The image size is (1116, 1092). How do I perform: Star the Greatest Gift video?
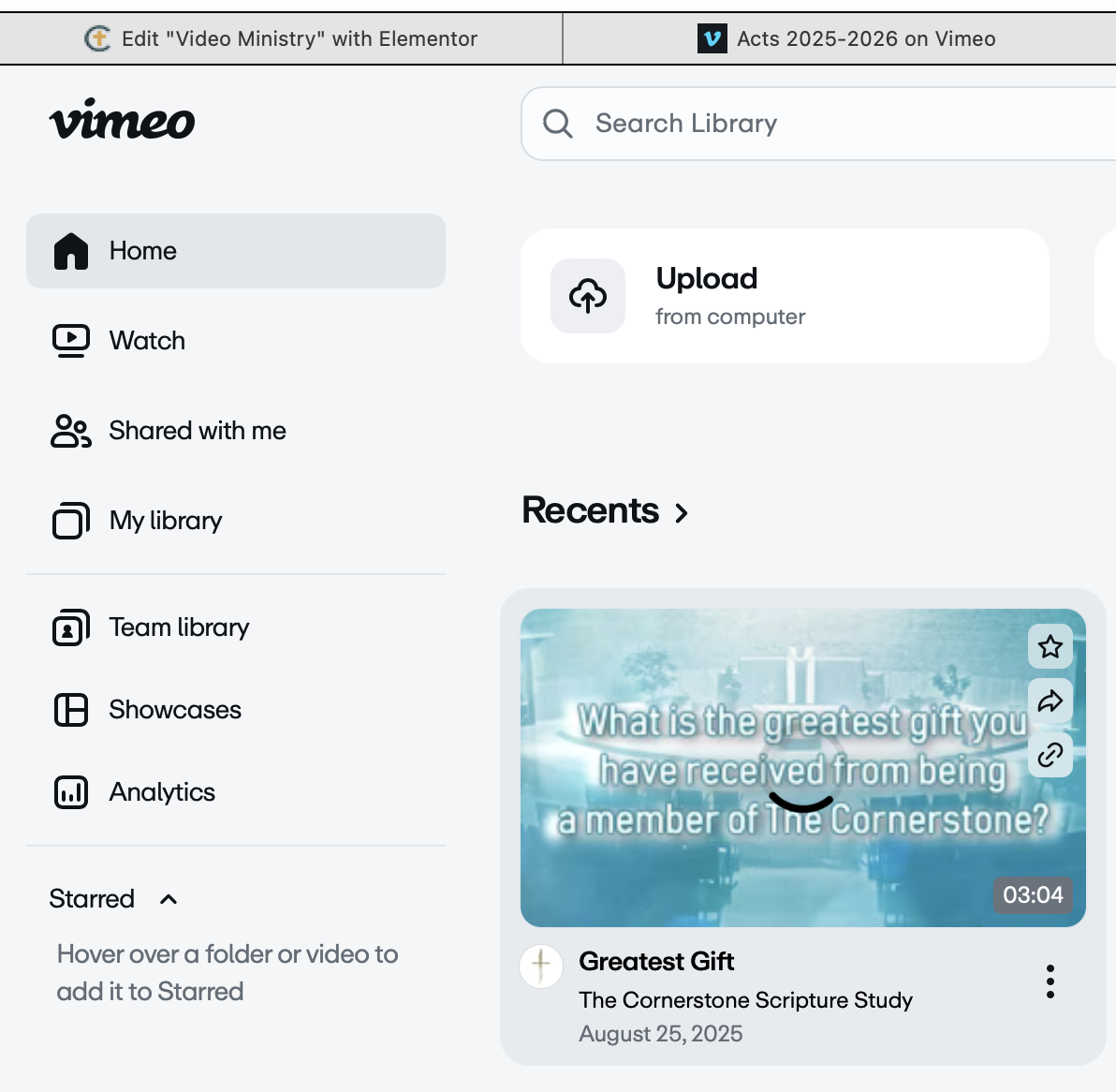pyautogui.click(x=1050, y=646)
